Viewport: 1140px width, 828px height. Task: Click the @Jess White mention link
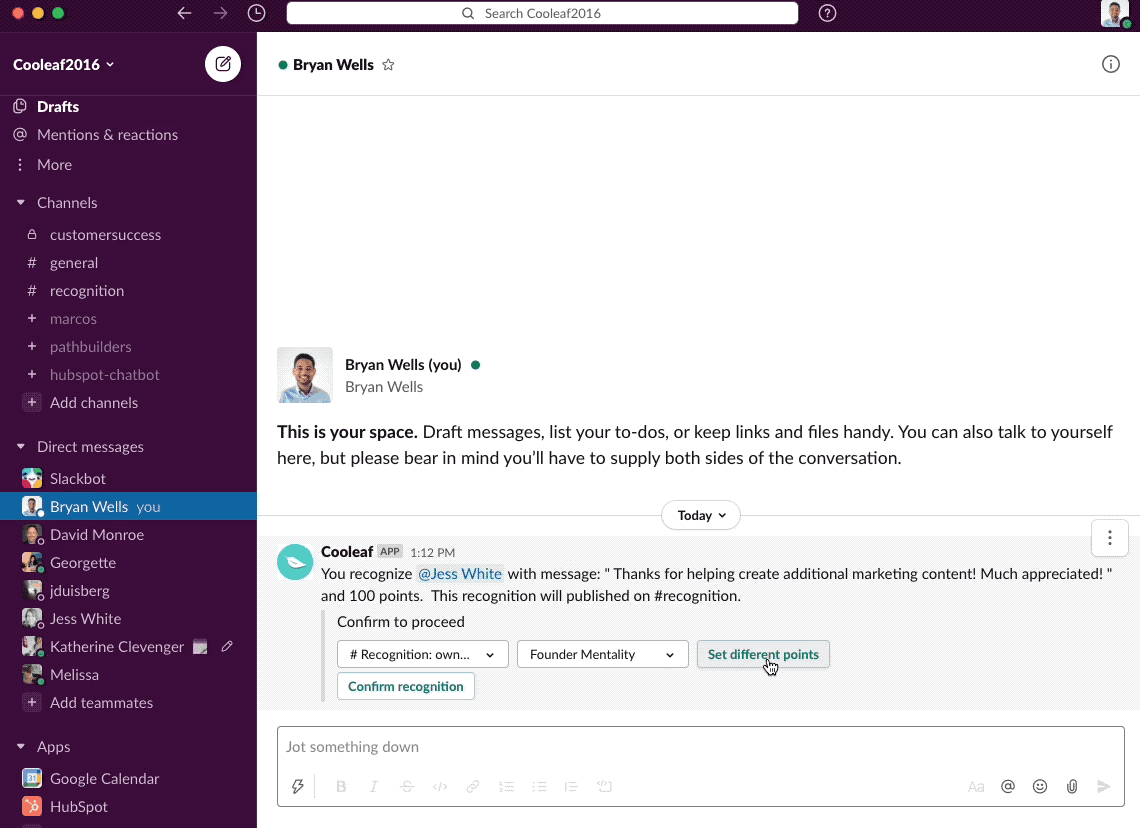point(459,574)
